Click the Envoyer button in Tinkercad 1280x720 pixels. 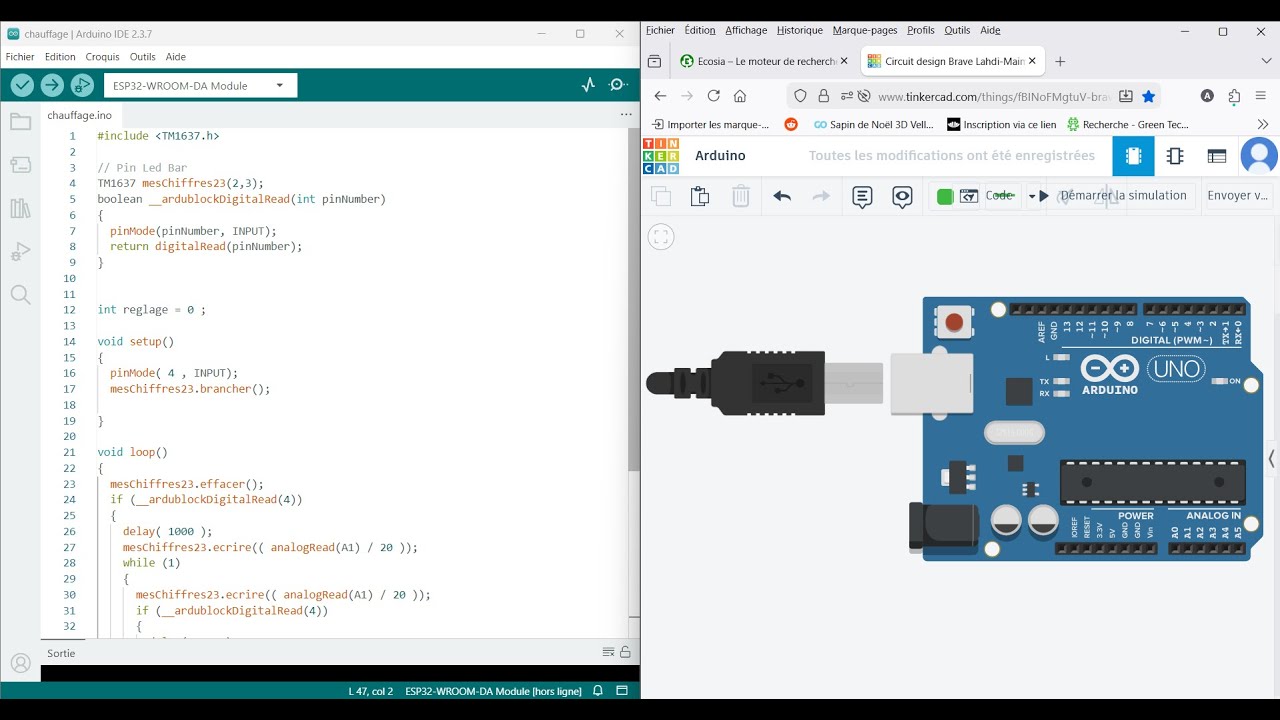point(1238,196)
